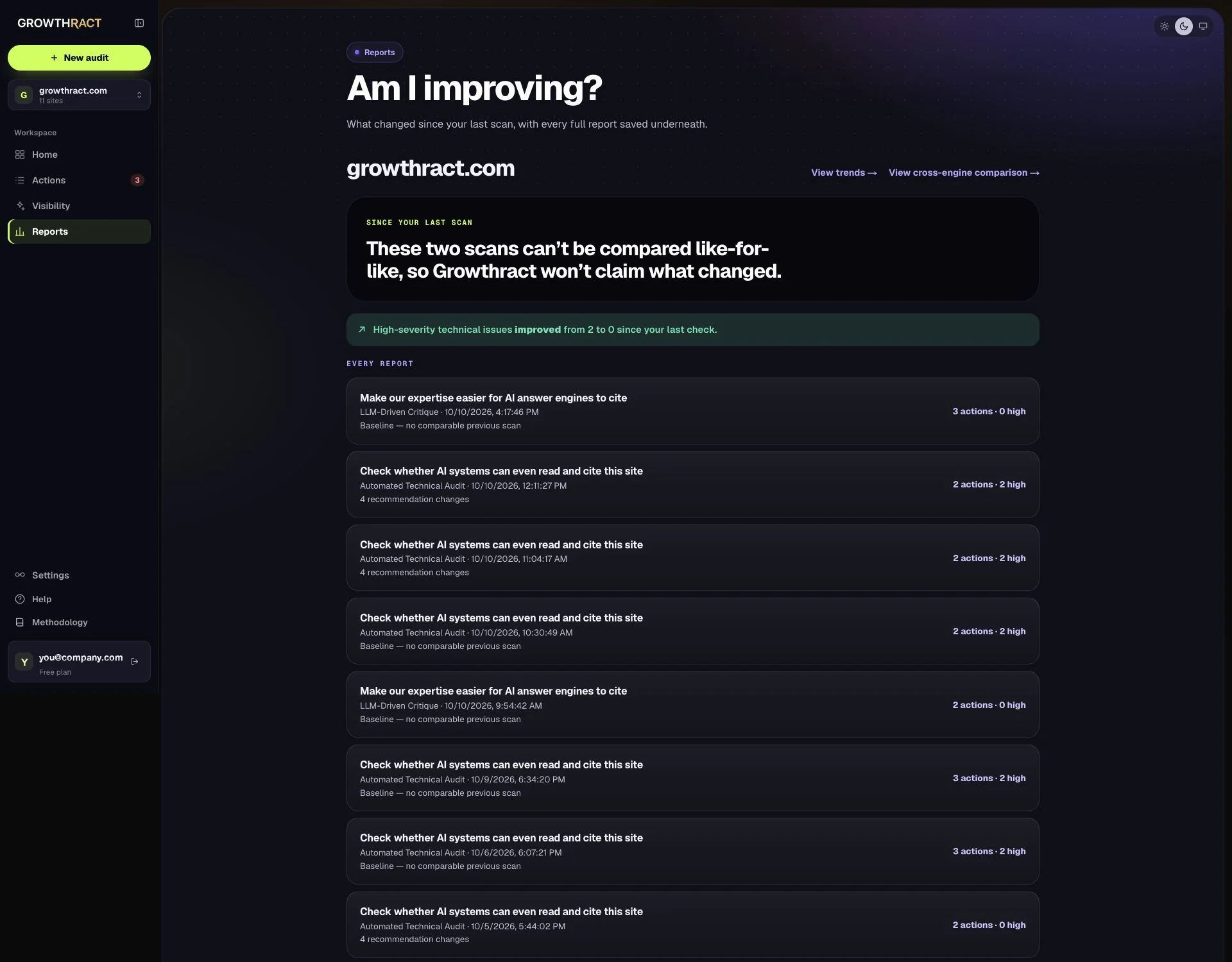
Task: Click the Actions list icon
Action: coord(20,180)
